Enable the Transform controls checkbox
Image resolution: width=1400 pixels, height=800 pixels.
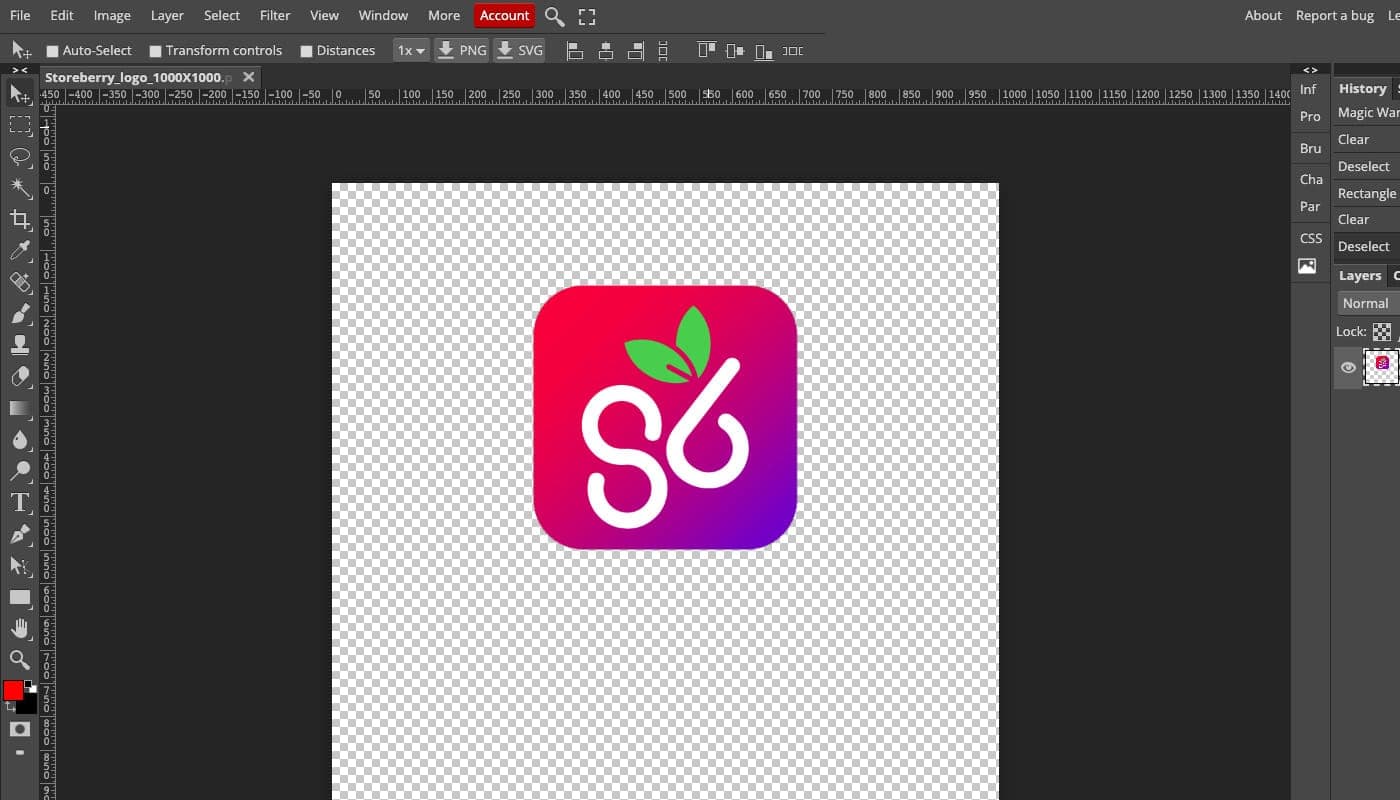point(155,51)
